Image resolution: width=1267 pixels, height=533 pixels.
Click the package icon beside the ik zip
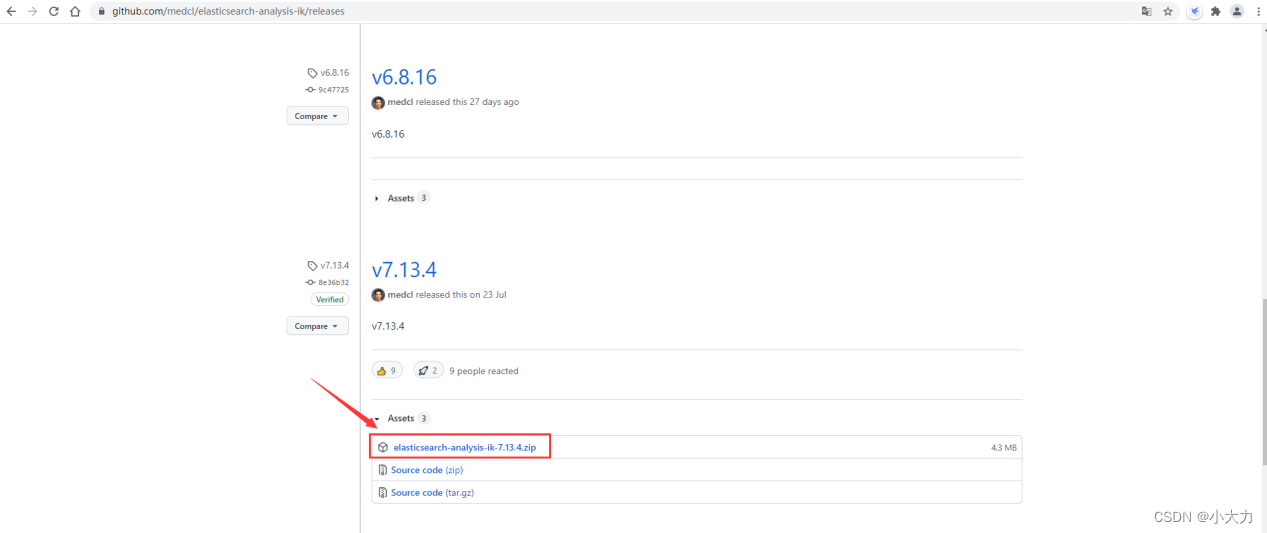point(383,448)
